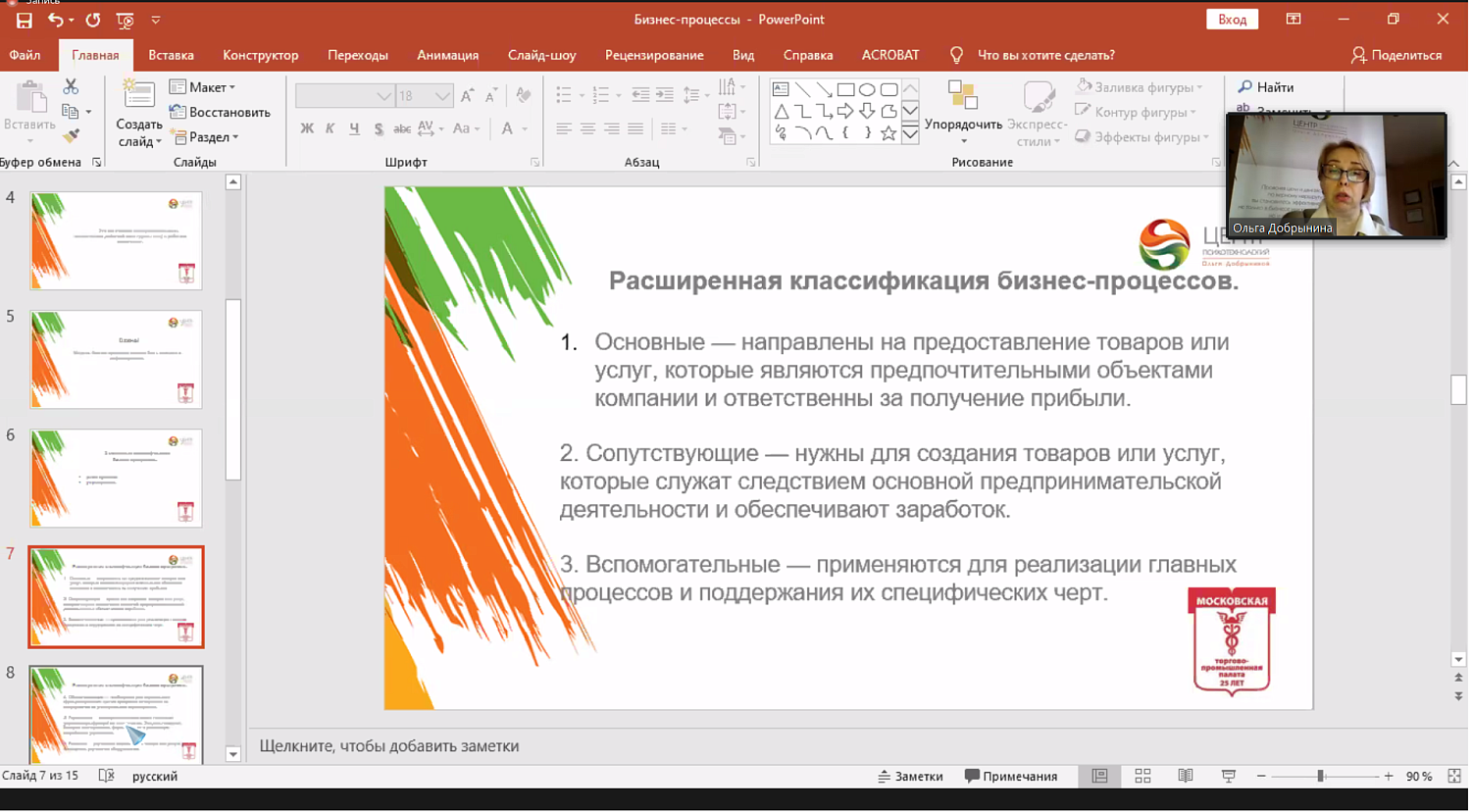Fit slide to current window icon

pyautogui.click(x=1454, y=776)
